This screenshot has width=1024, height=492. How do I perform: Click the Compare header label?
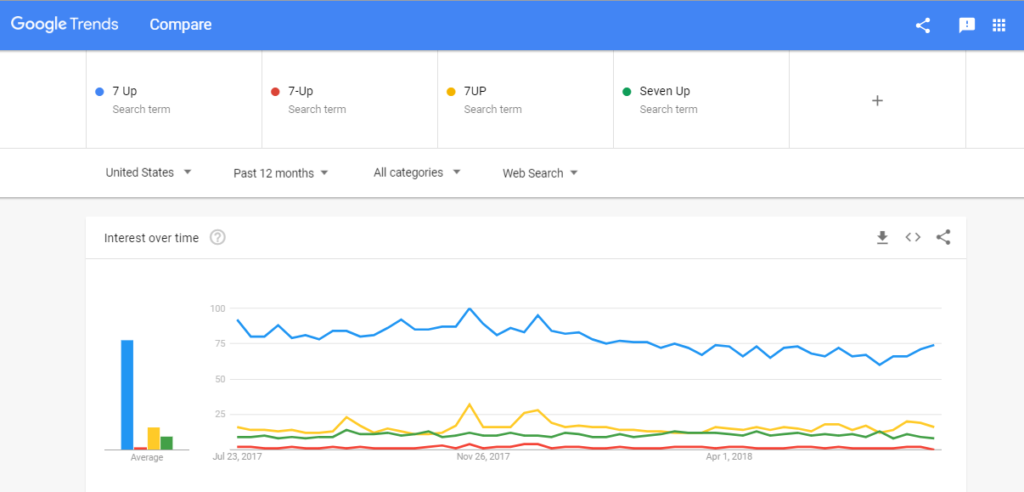[180, 25]
